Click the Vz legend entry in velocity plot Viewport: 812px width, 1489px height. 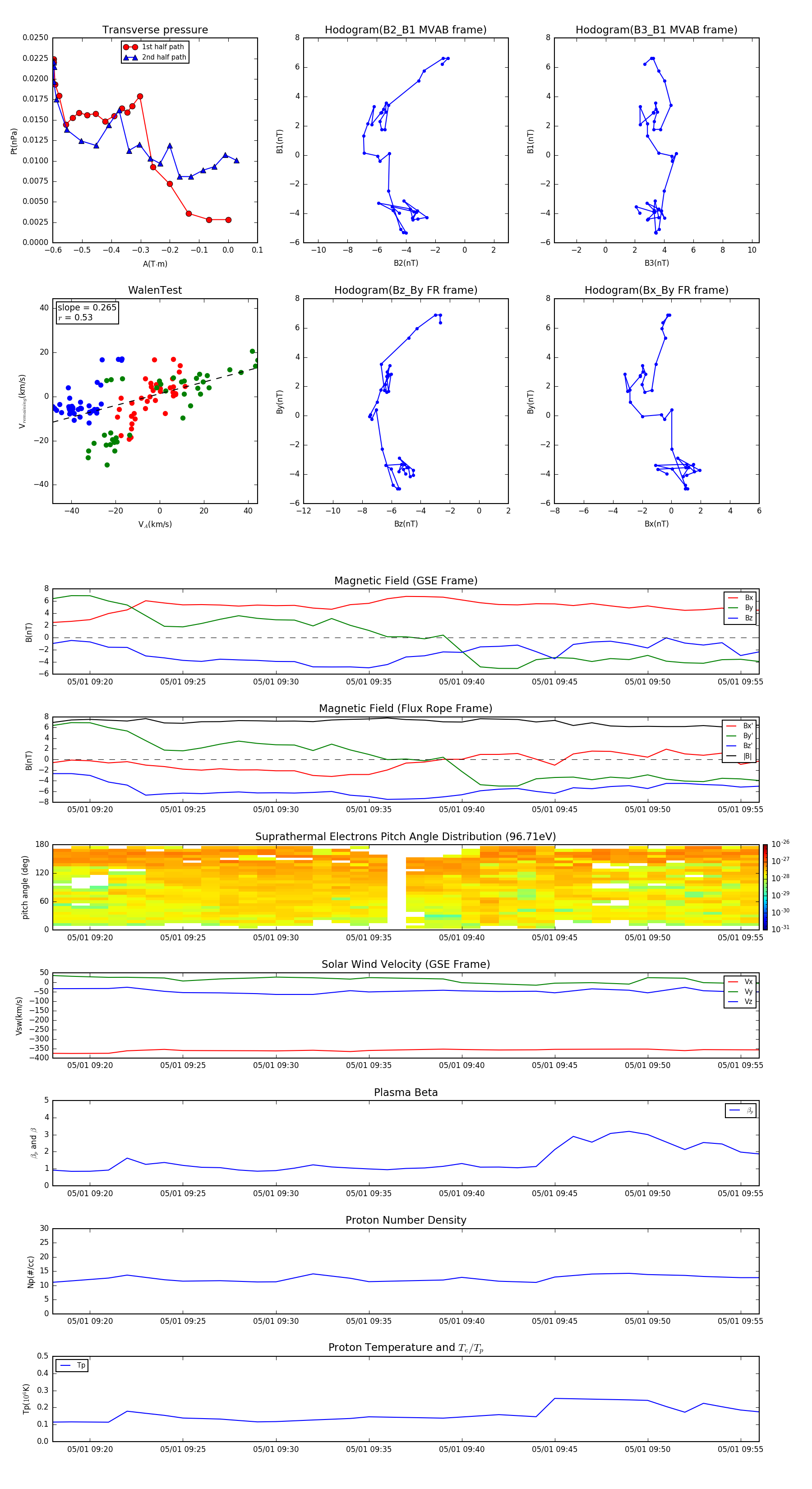pyautogui.click(x=741, y=1002)
